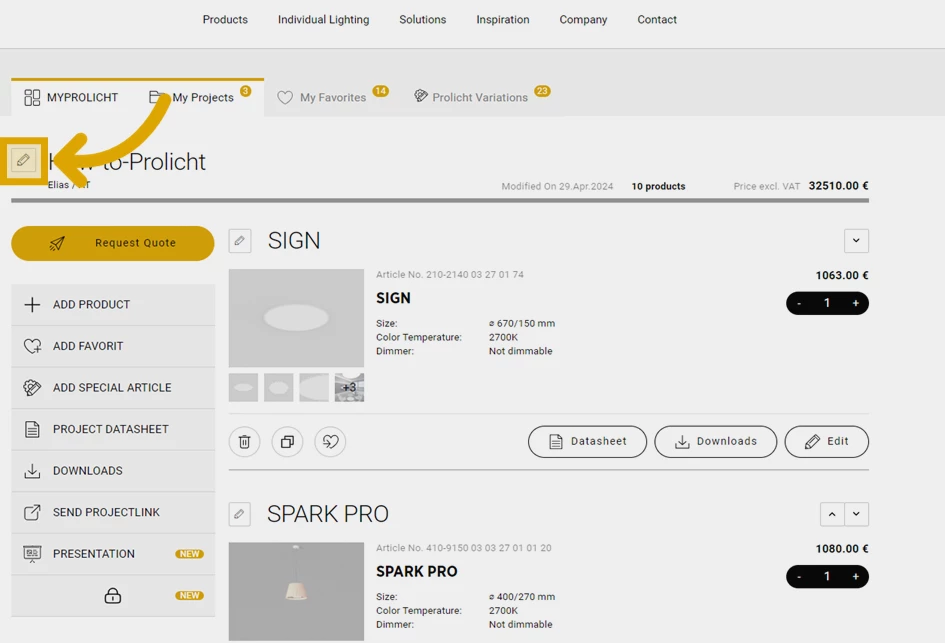
Task: Click the heart favorite icon under SIGN
Action: pos(330,442)
